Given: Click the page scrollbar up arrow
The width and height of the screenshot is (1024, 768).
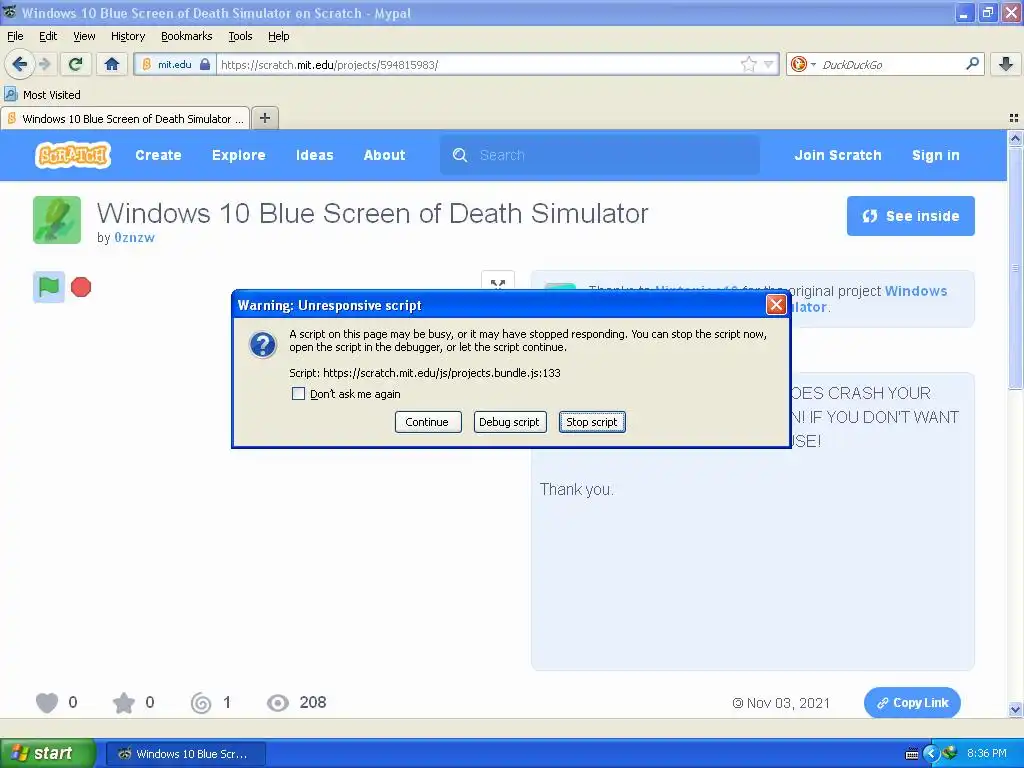Looking at the screenshot, I should click(1015, 138).
